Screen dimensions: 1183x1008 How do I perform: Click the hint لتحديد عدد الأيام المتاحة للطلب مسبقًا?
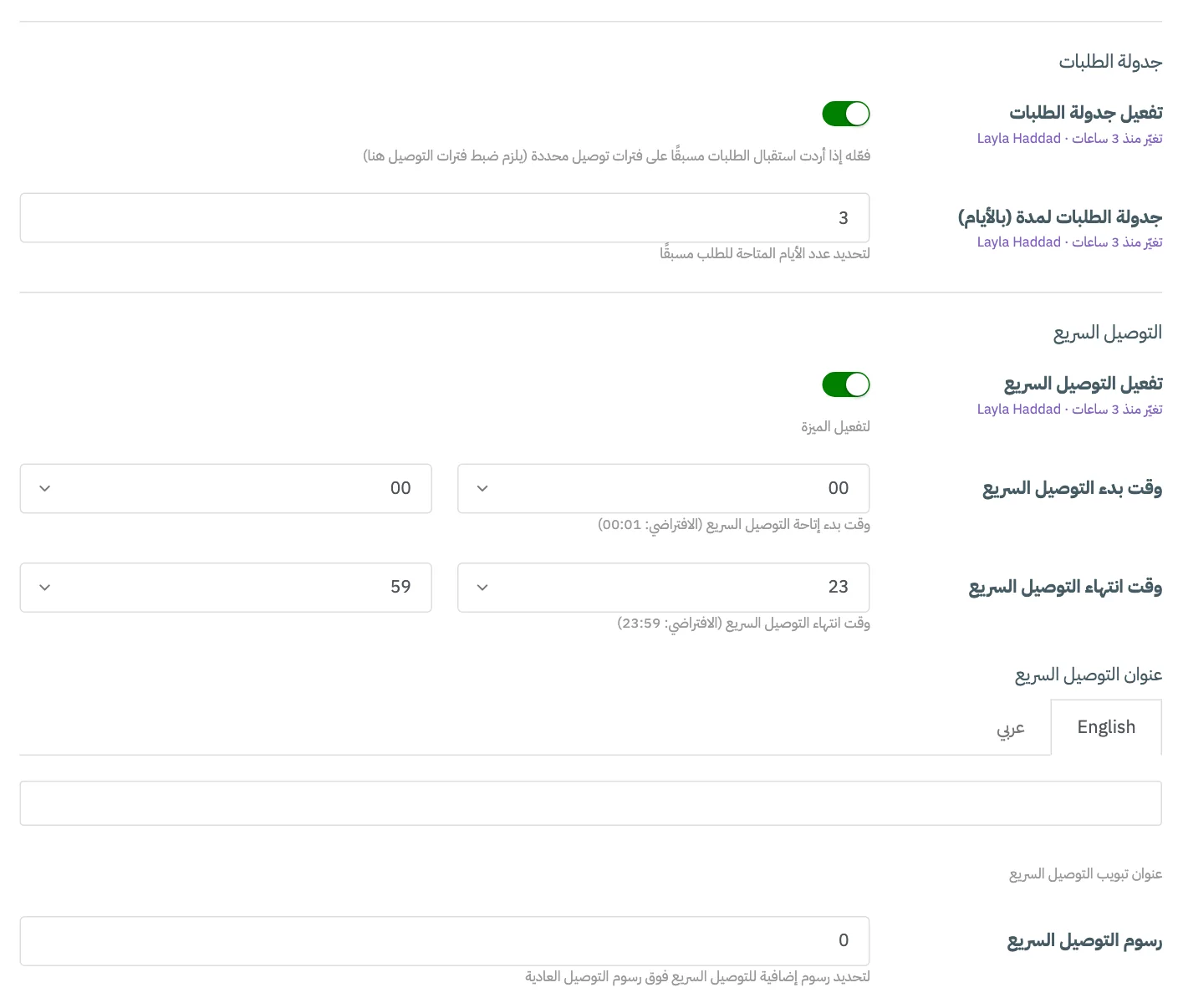coord(764,253)
